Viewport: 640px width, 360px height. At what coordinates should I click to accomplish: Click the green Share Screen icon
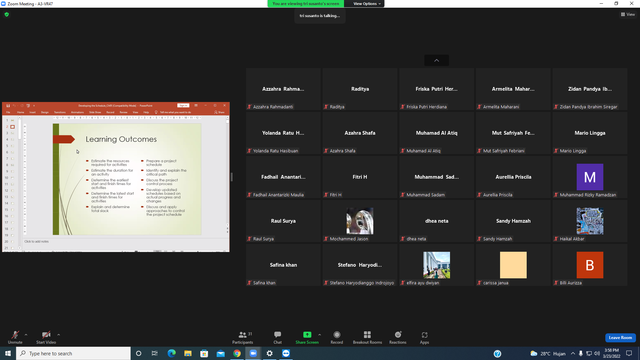[x=307, y=335]
